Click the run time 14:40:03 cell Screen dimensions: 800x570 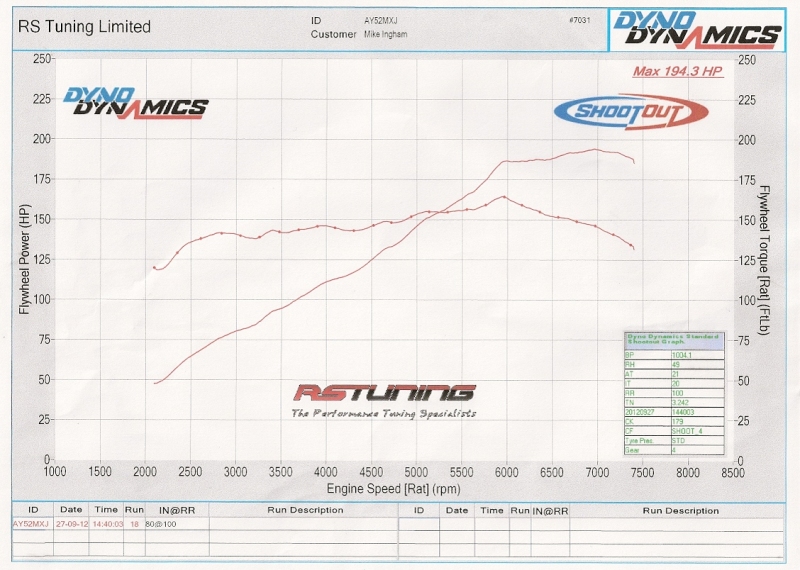pos(105,523)
